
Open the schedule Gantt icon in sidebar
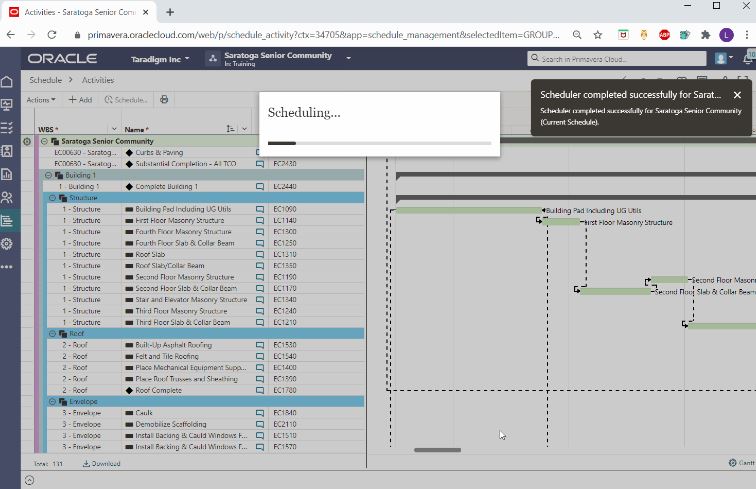pos(7,221)
